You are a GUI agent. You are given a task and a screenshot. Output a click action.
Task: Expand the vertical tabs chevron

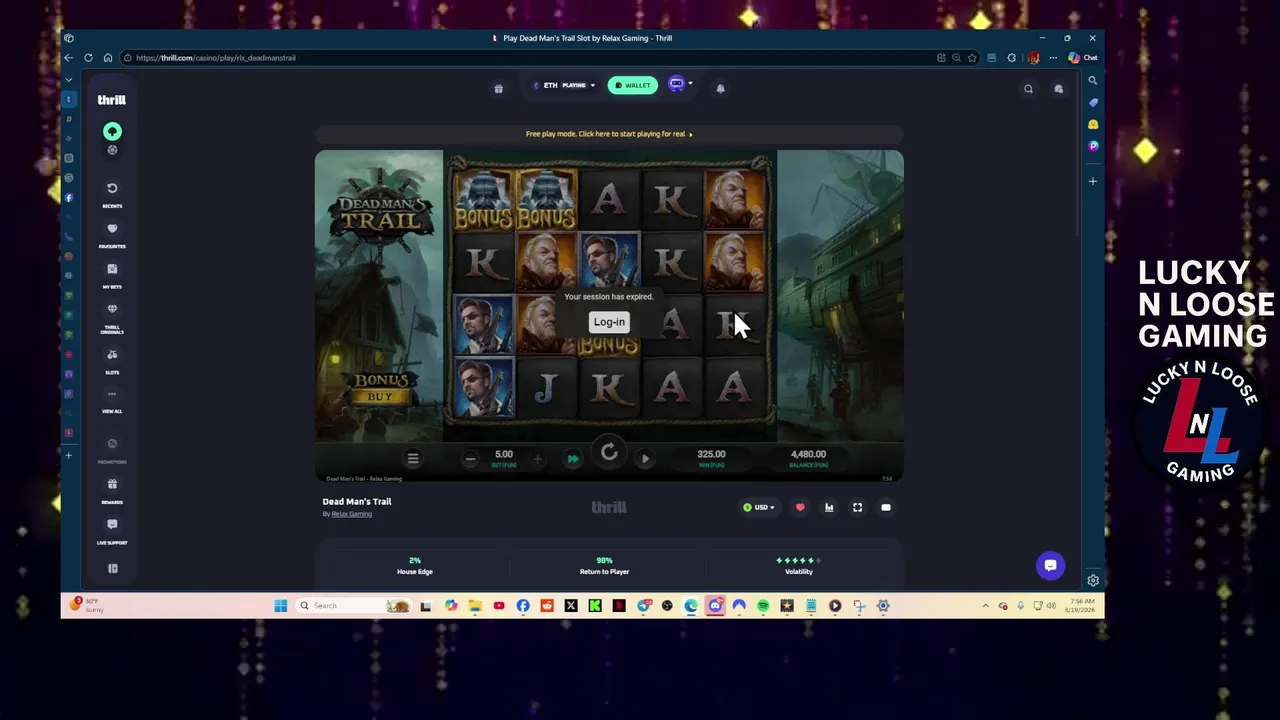click(x=69, y=80)
